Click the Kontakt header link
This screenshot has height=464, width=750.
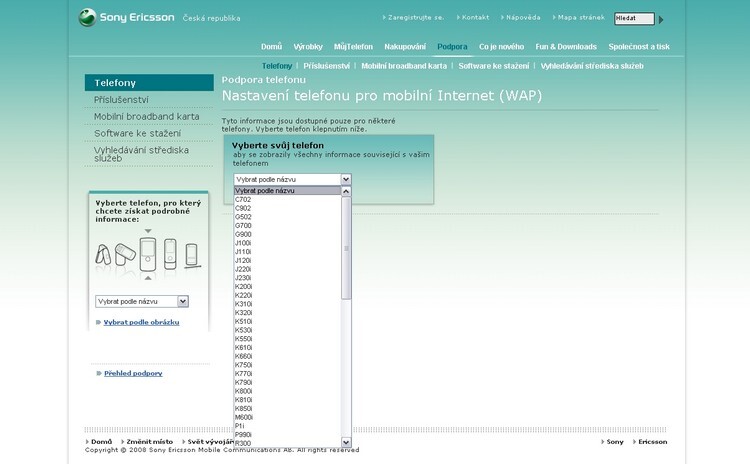click(475, 17)
